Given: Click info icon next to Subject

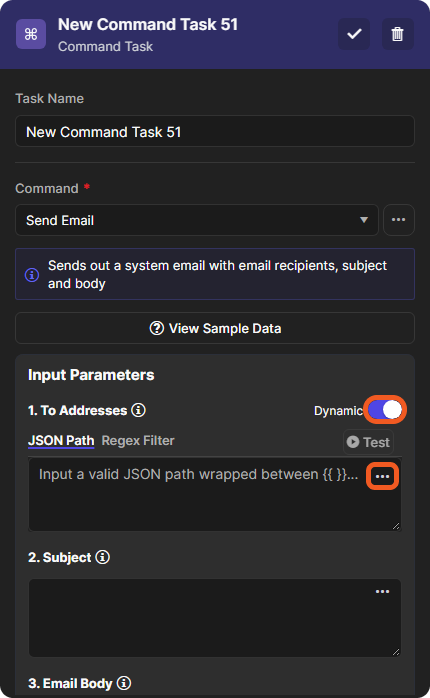Looking at the screenshot, I should point(102,557).
